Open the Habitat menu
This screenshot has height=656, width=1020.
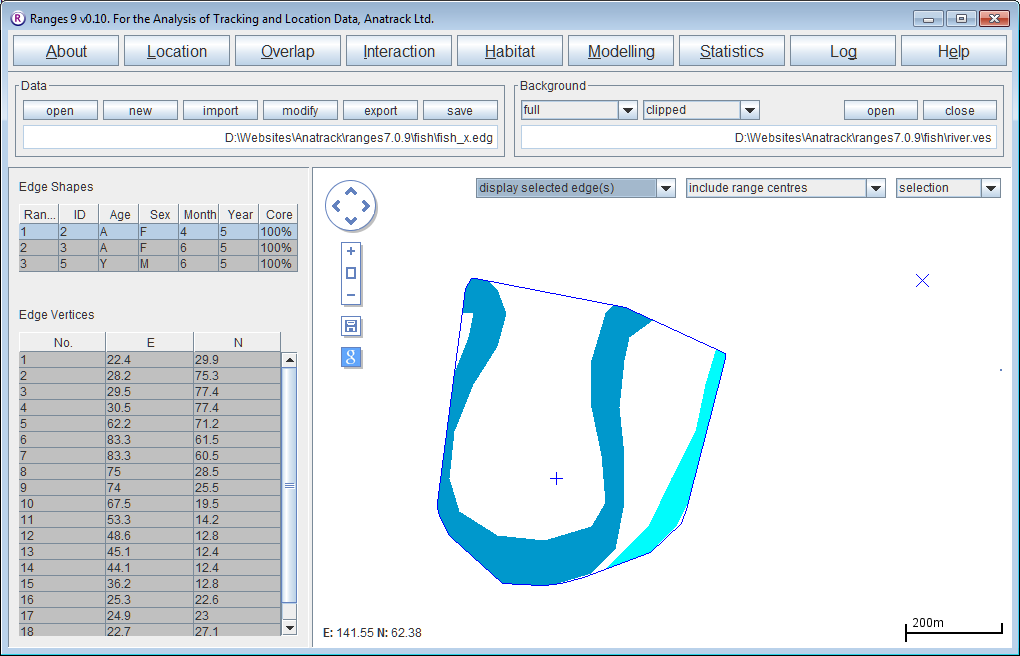pyautogui.click(x=510, y=52)
